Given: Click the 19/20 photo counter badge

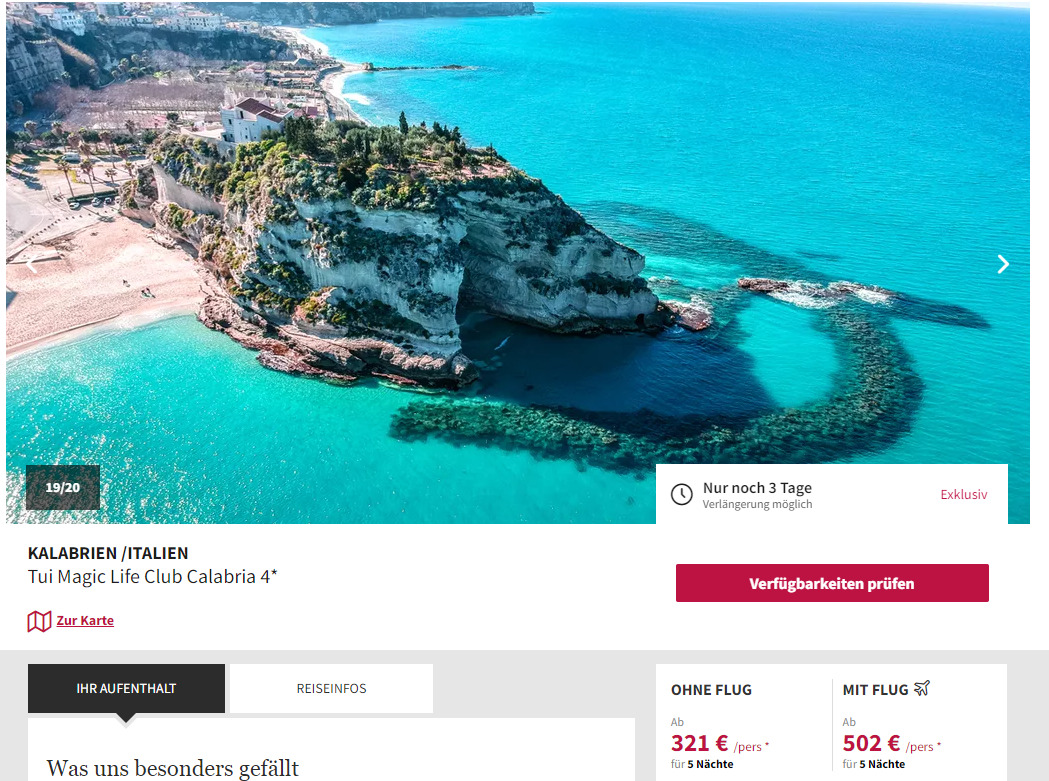Looking at the screenshot, I should [x=63, y=487].
